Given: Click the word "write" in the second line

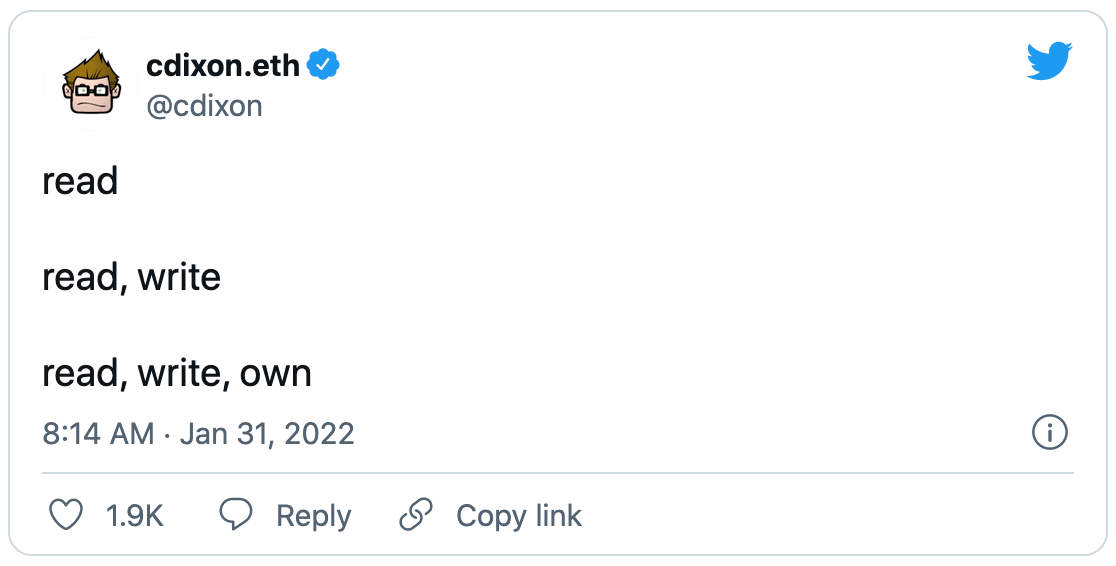Looking at the screenshot, I should [179, 277].
